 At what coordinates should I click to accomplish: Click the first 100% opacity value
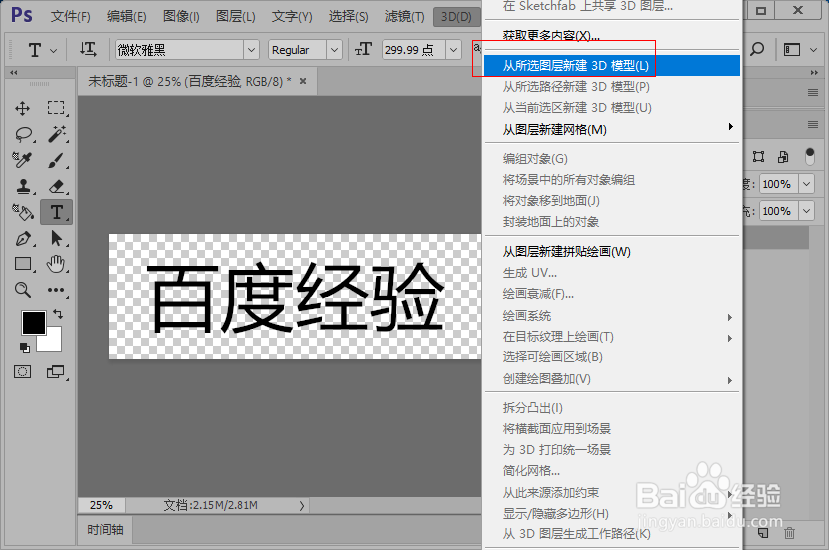point(779,184)
